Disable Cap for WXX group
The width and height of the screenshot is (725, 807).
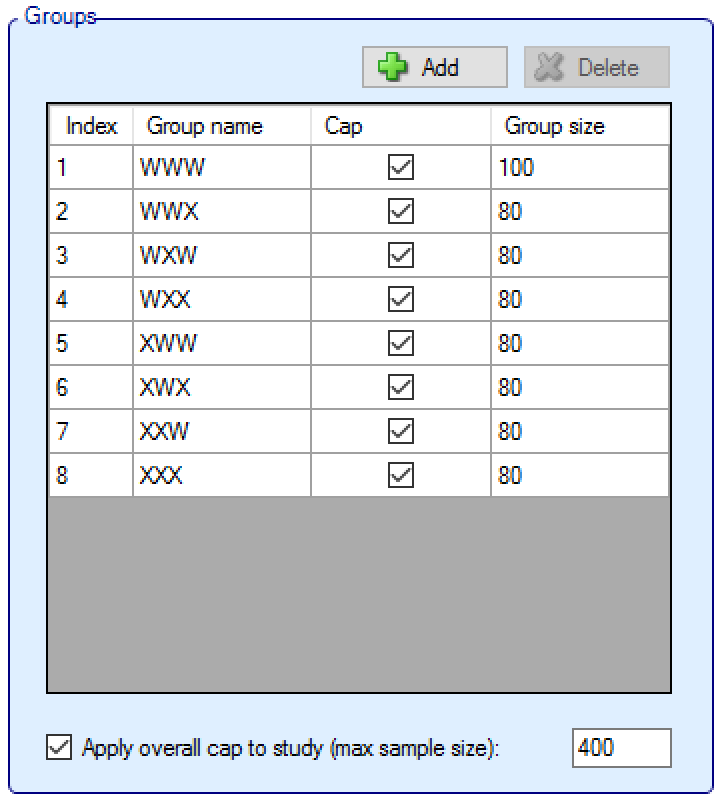(400, 300)
